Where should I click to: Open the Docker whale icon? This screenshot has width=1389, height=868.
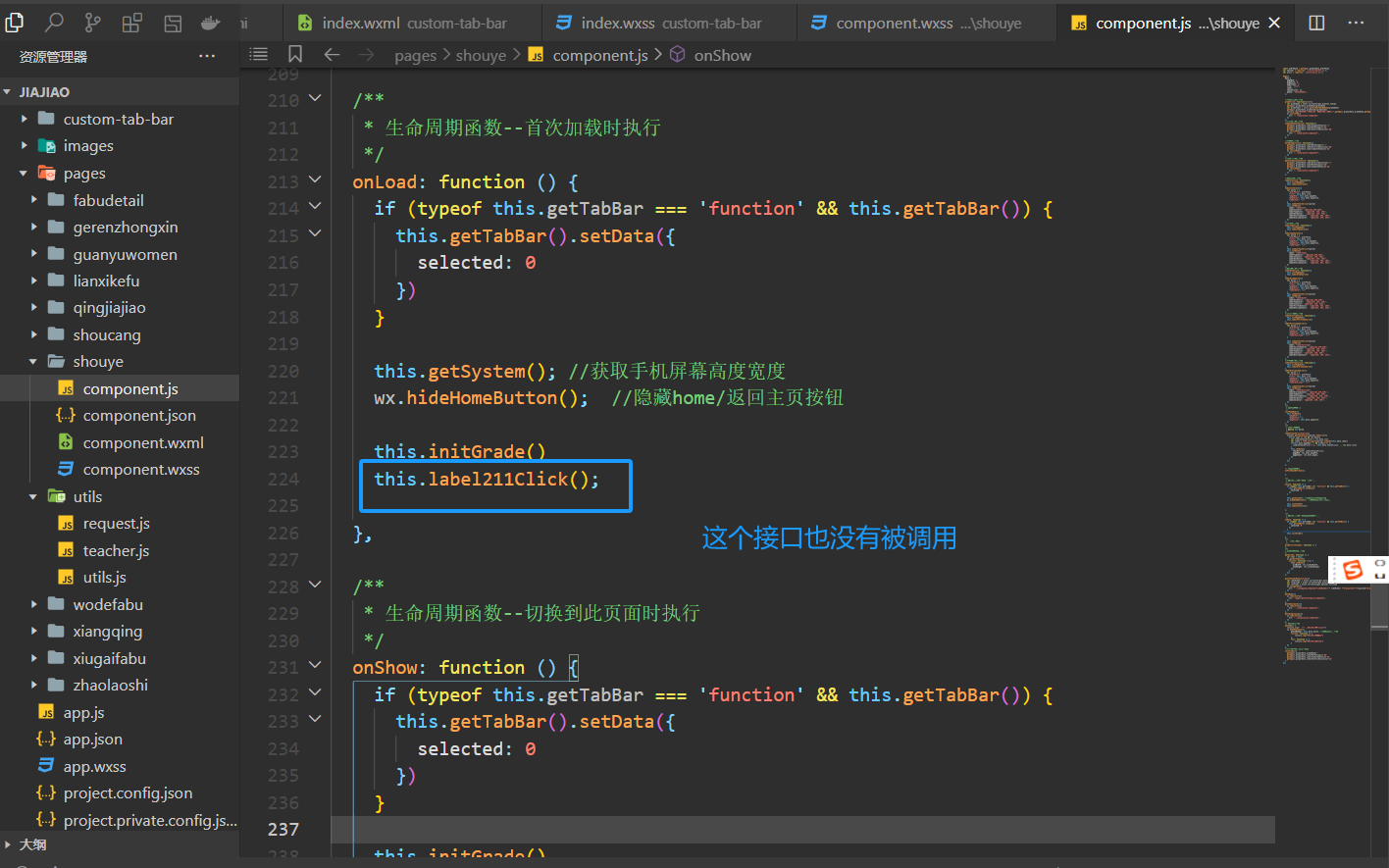[211, 23]
